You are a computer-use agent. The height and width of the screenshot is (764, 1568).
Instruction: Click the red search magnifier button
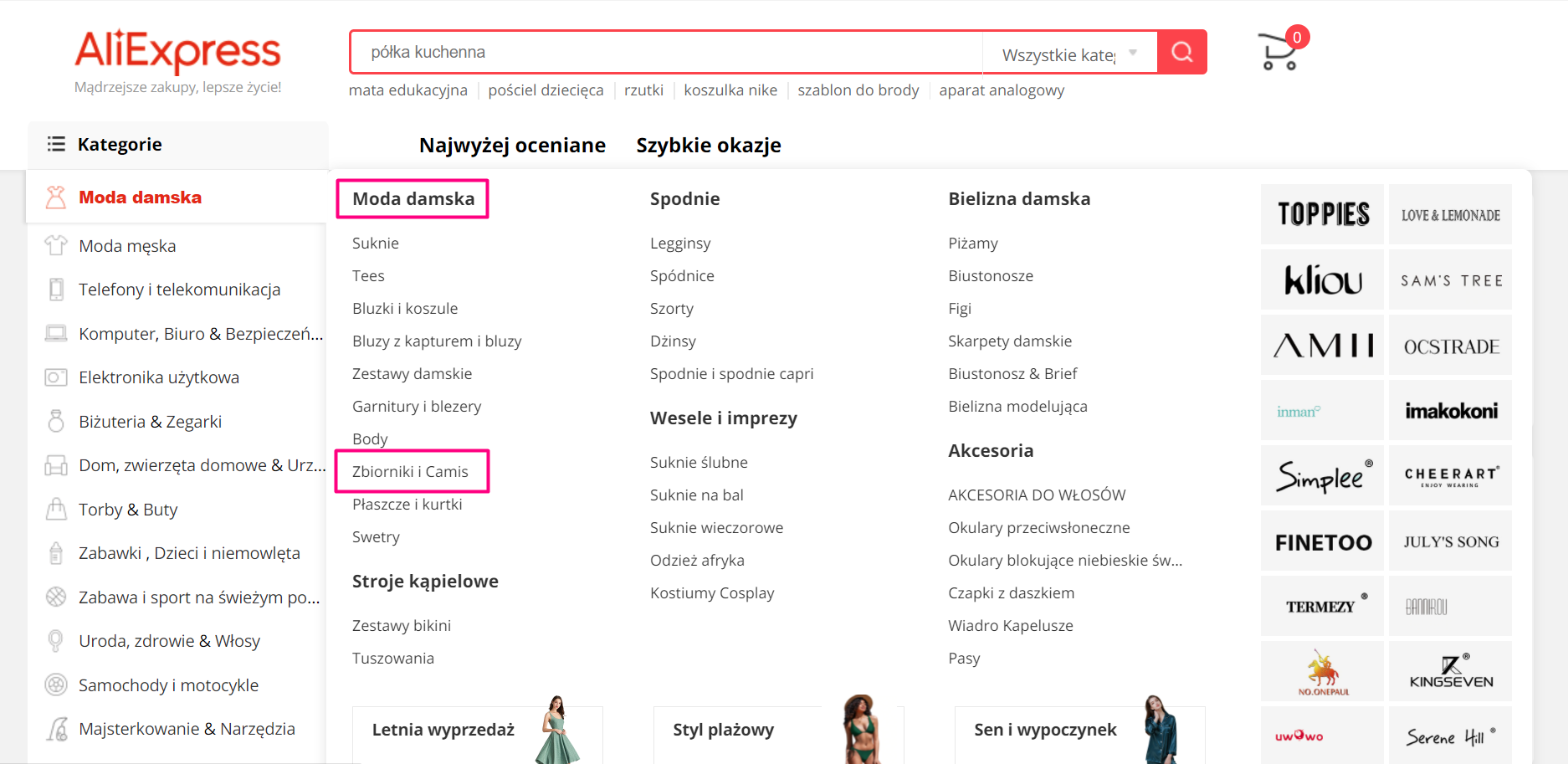click(x=1181, y=52)
